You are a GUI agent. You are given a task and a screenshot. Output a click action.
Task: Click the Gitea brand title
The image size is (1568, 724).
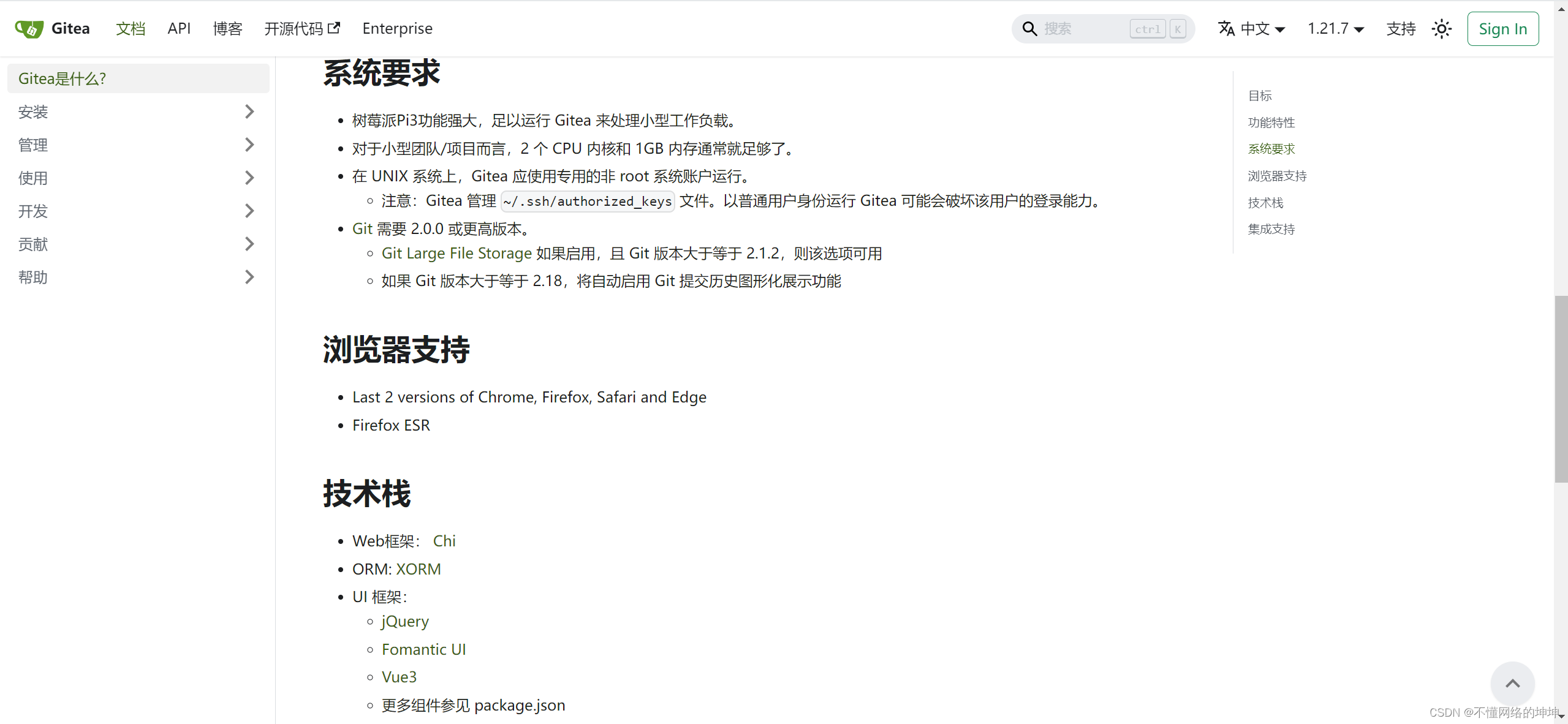[70, 29]
